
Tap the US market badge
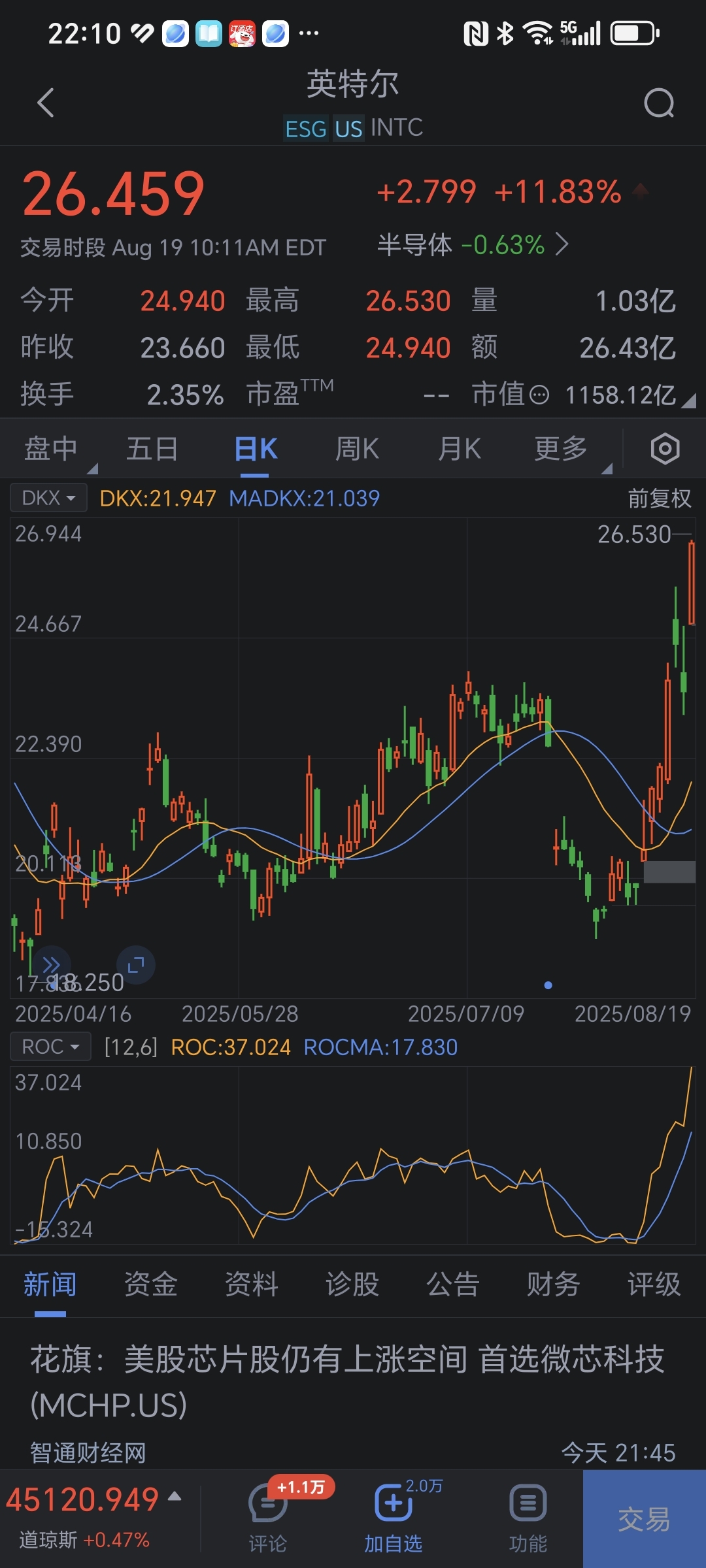pyautogui.click(x=348, y=129)
